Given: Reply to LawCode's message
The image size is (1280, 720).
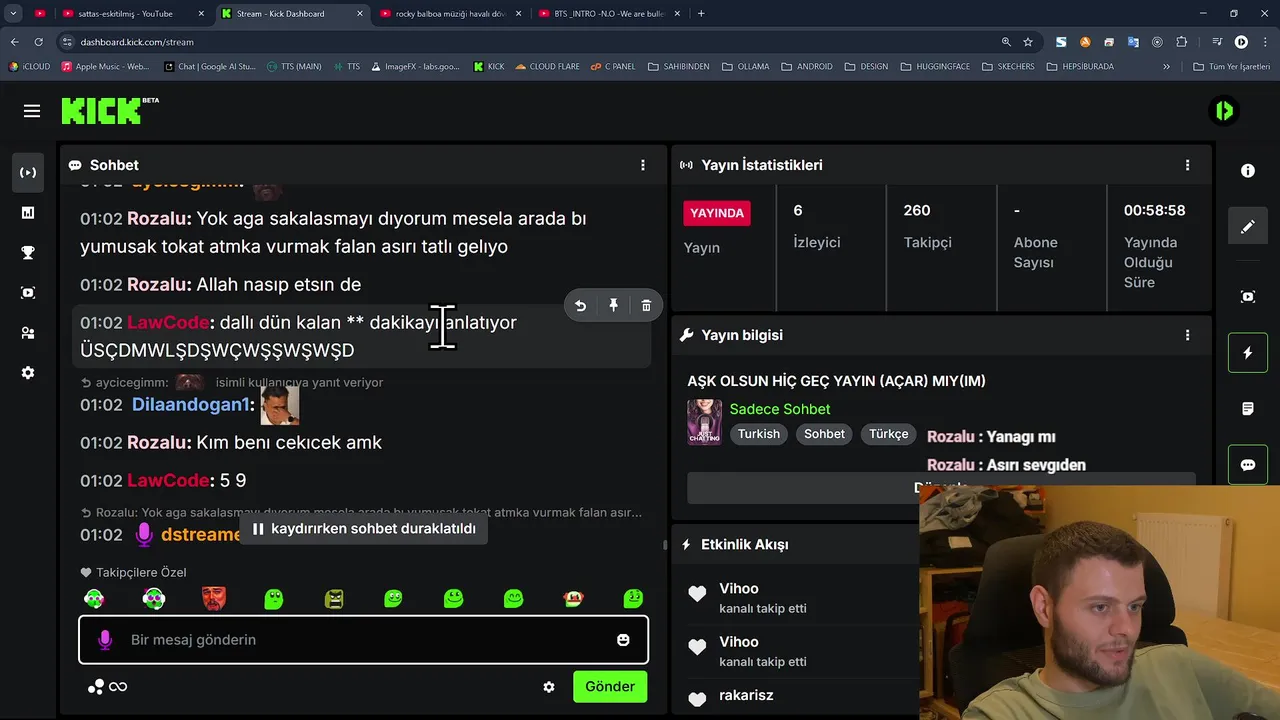Looking at the screenshot, I should click(580, 306).
